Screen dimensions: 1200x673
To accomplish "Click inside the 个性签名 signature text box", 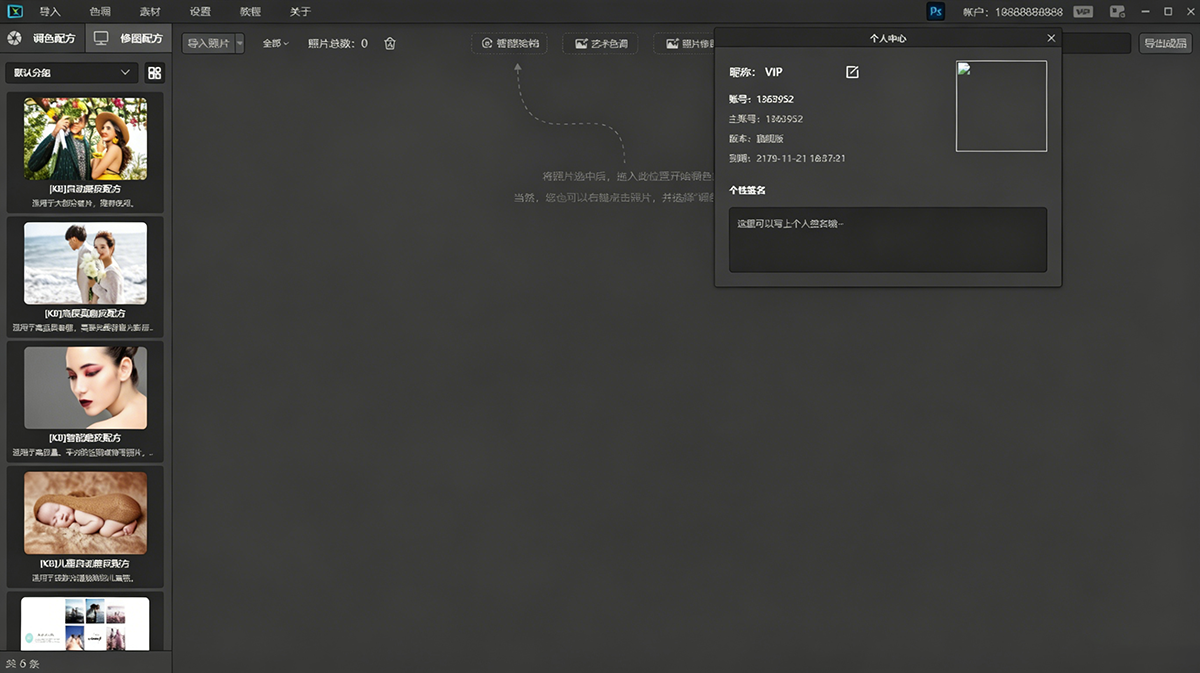I will pyautogui.click(x=888, y=240).
